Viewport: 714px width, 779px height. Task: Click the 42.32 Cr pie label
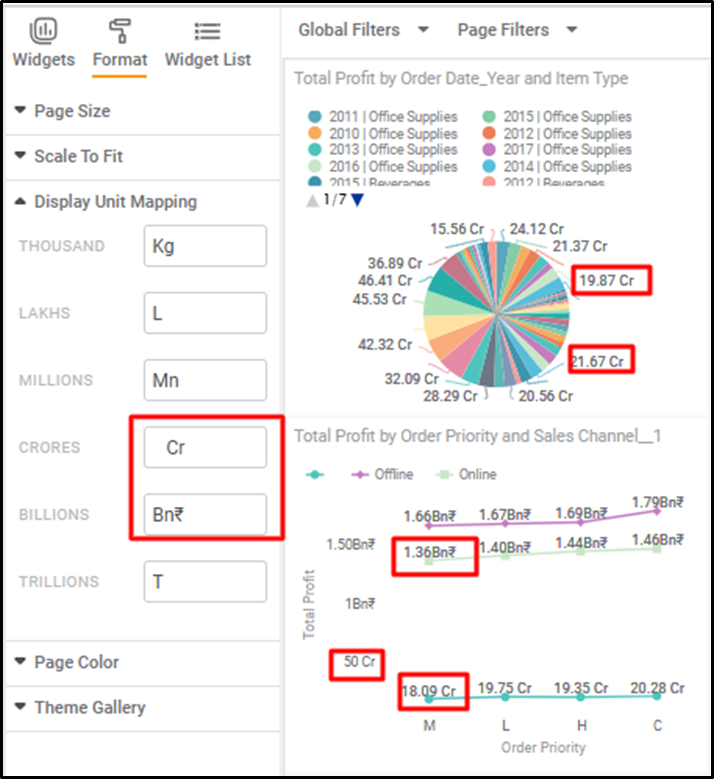385,345
